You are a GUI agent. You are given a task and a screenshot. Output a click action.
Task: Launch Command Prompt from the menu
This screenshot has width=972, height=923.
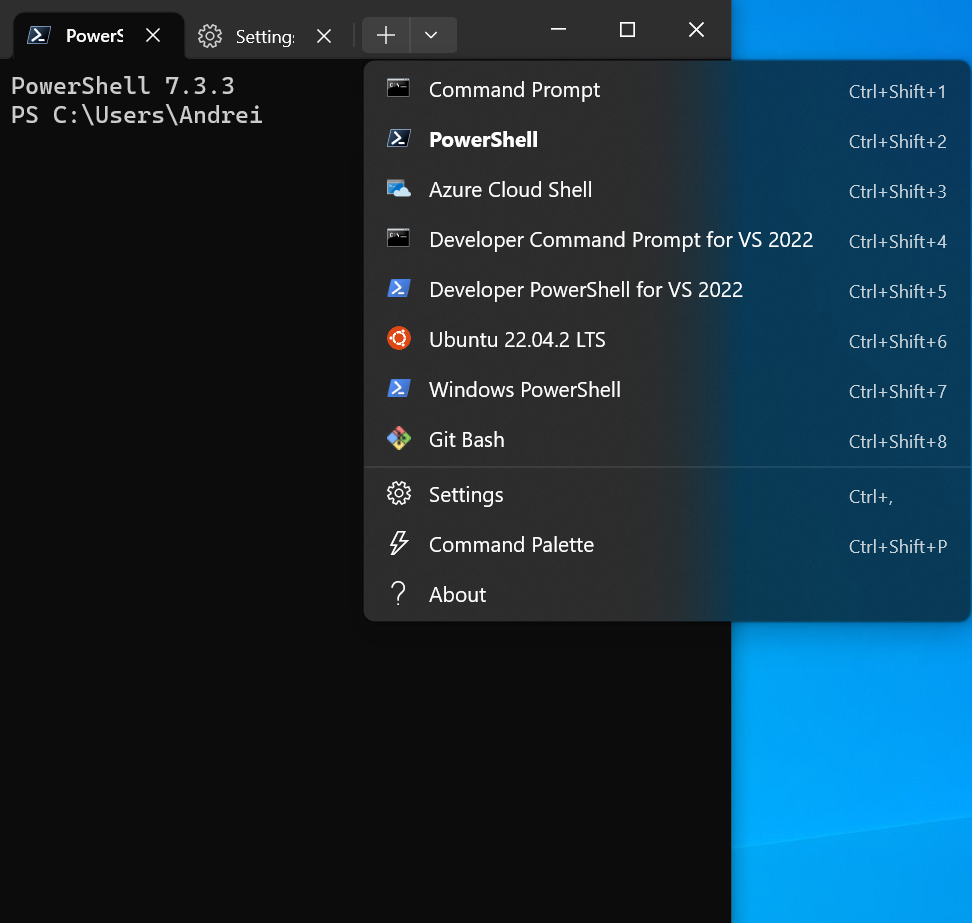click(x=666, y=90)
